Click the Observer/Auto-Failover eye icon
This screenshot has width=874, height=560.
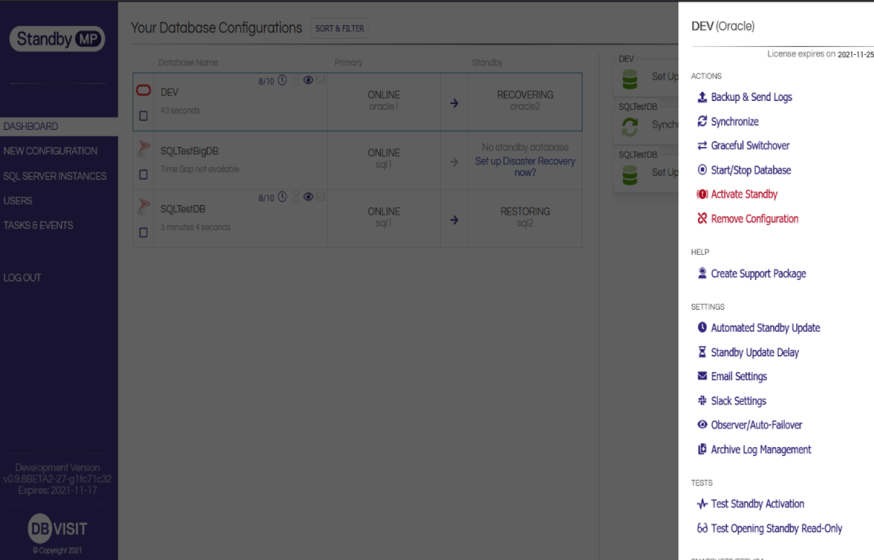[x=702, y=425]
